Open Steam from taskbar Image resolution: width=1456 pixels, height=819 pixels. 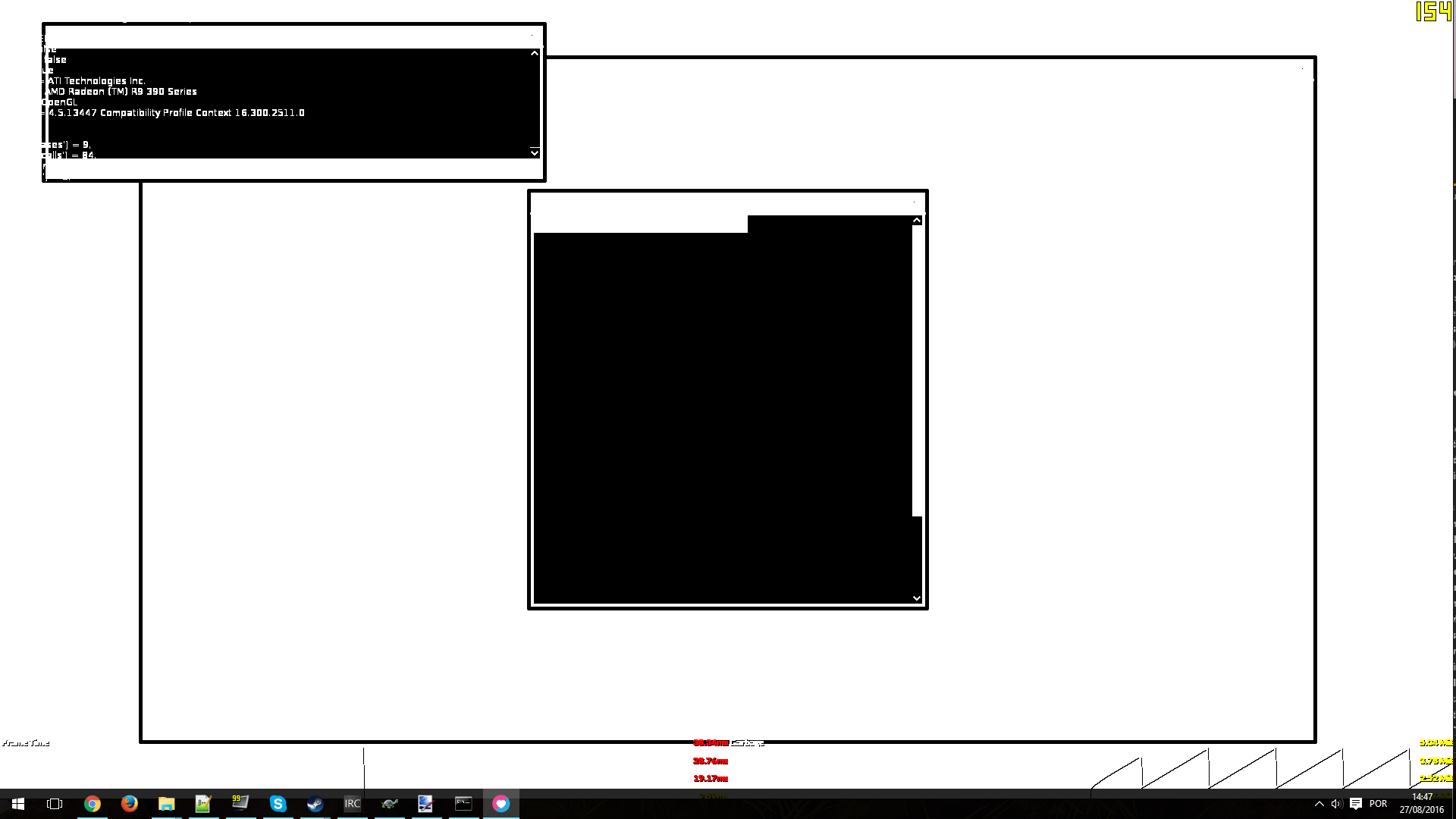pyautogui.click(x=315, y=803)
